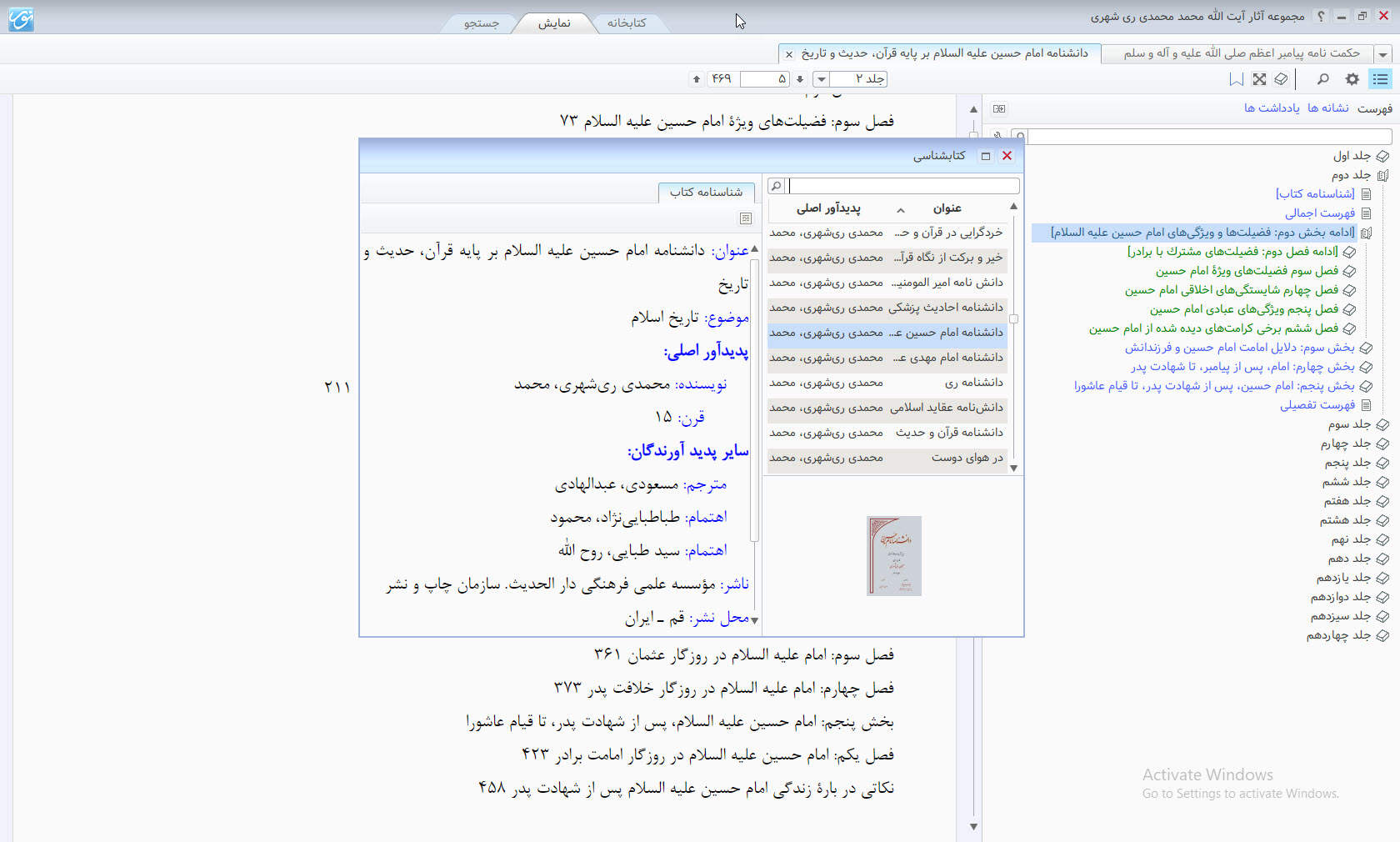Click the small list icon under شناسنامه کتاب tab
The height and width of the screenshot is (842, 1400).
(746, 218)
